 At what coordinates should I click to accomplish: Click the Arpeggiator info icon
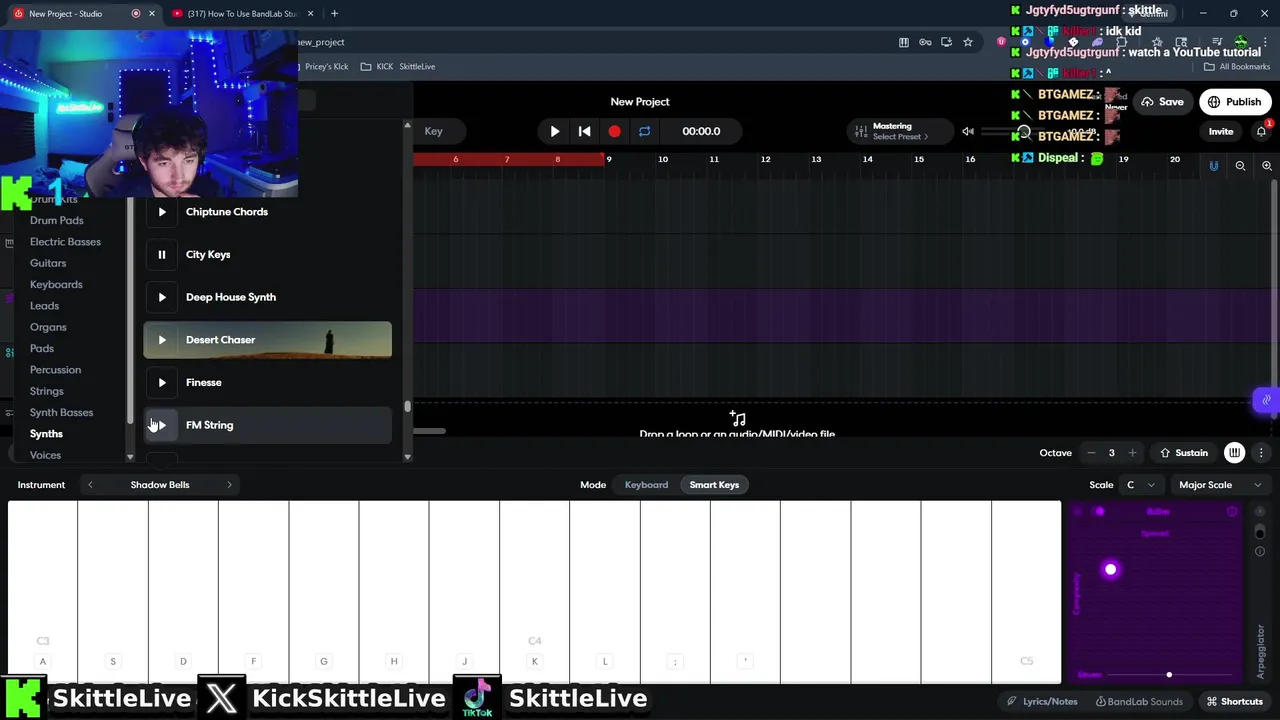click(1260, 552)
